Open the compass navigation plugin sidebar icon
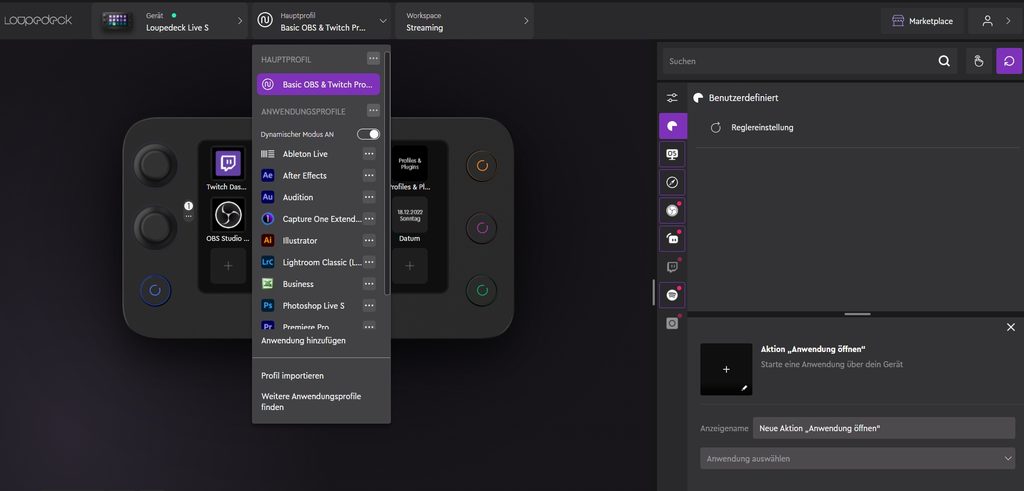This screenshot has width=1024, height=491. 672,182
